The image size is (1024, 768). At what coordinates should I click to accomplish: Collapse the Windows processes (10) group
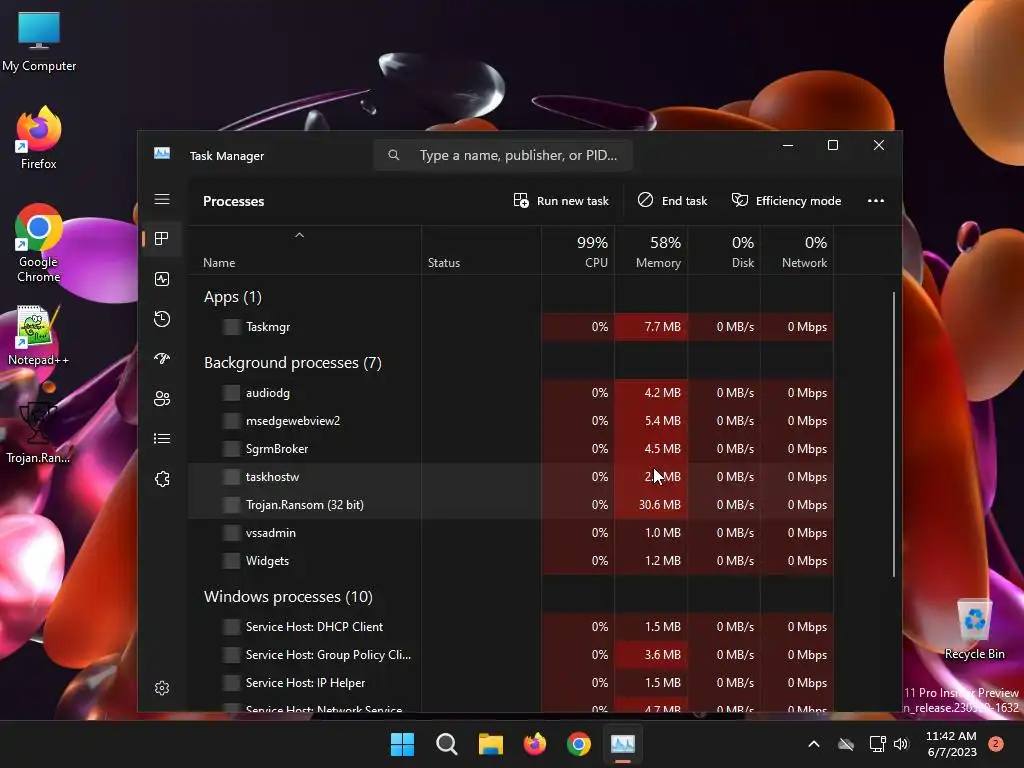(x=288, y=597)
